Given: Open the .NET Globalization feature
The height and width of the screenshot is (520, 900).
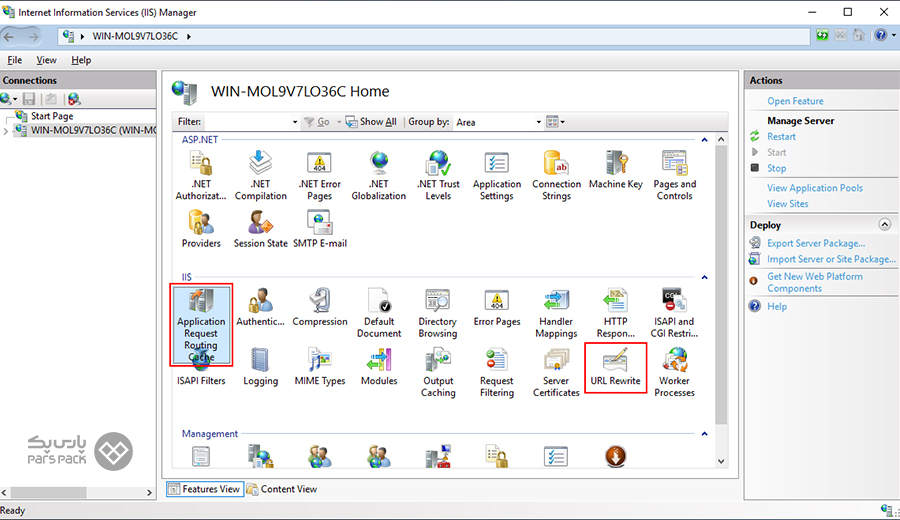Looking at the screenshot, I should (379, 176).
